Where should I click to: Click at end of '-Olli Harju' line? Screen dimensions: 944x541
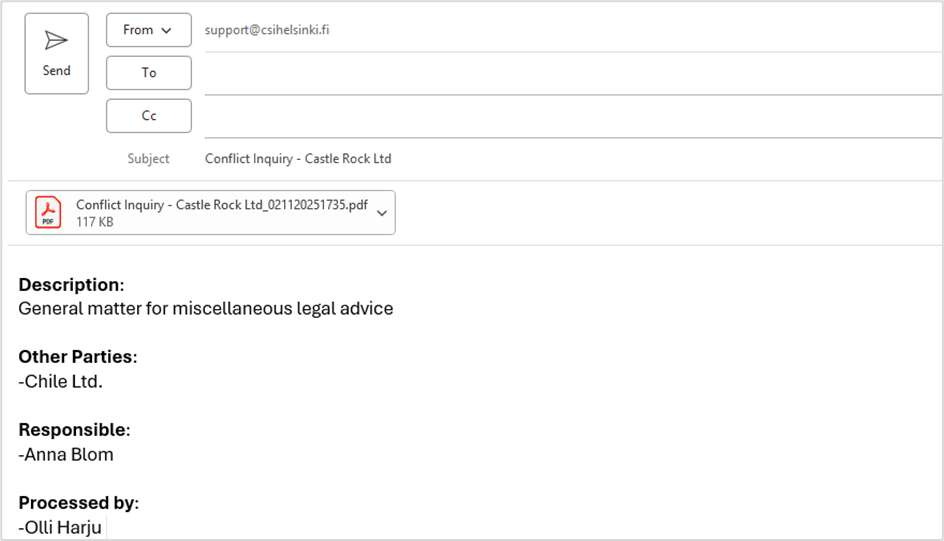pyautogui.click(x=103, y=528)
